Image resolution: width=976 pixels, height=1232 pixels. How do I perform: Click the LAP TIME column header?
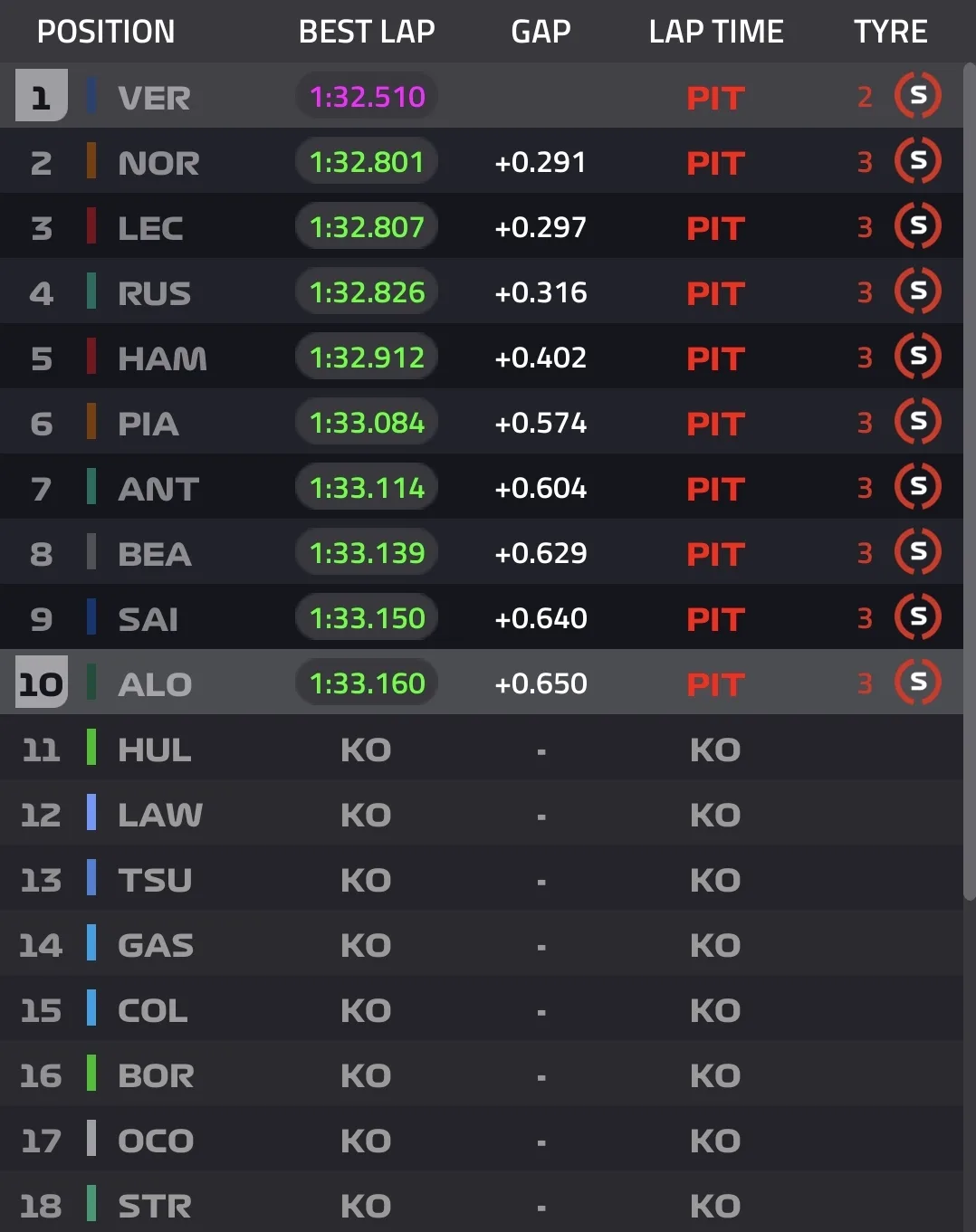(x=716, y=32)
